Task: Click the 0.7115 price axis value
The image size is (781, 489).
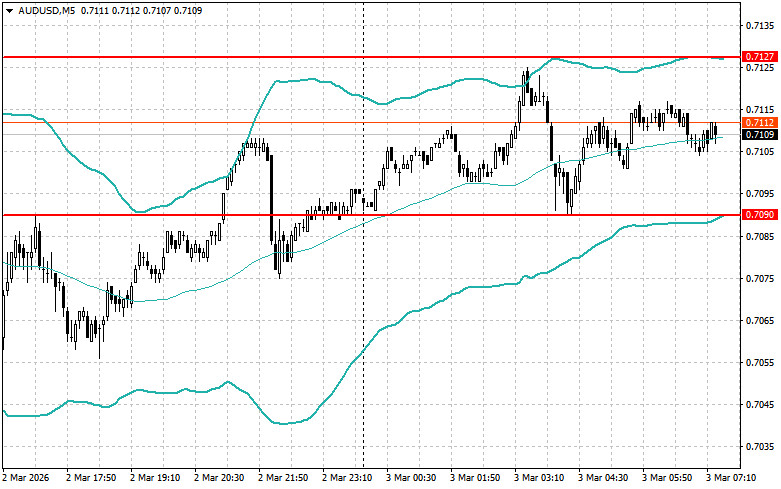Action: tap(760, 110)
